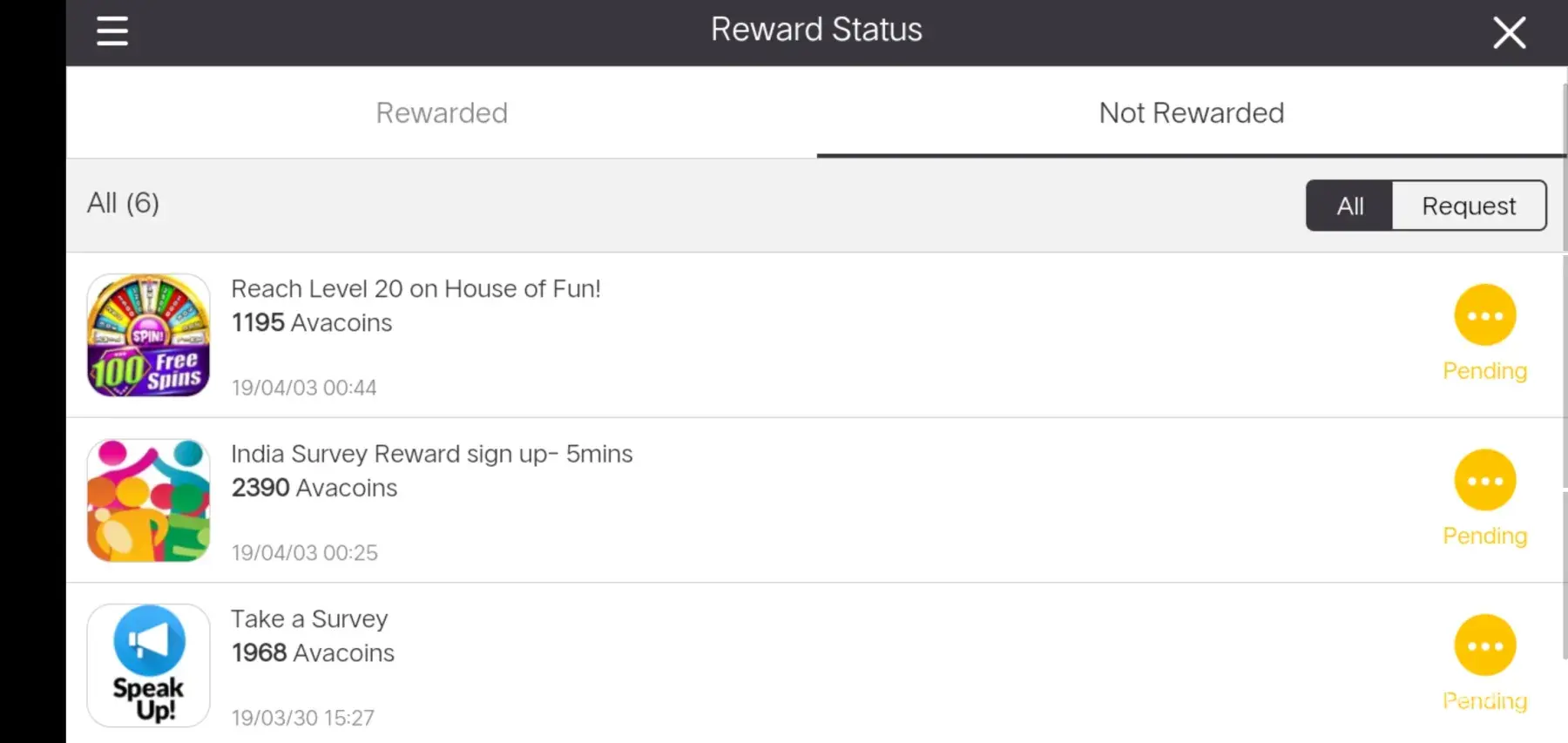Viewport: 1568px width, 743px height.
Task: Click the 2390 Avacoins reward amount
Action: click(x=314, y=488)
